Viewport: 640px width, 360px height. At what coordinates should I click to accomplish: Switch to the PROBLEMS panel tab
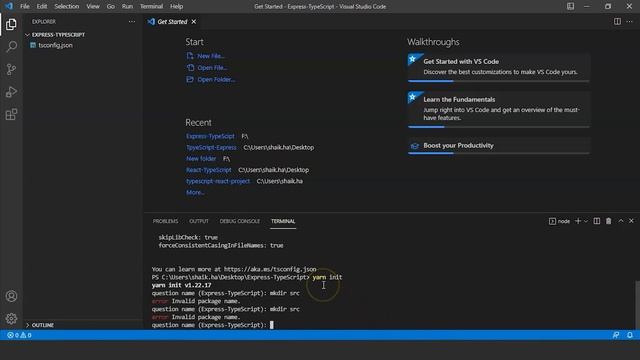pos(165,221)
